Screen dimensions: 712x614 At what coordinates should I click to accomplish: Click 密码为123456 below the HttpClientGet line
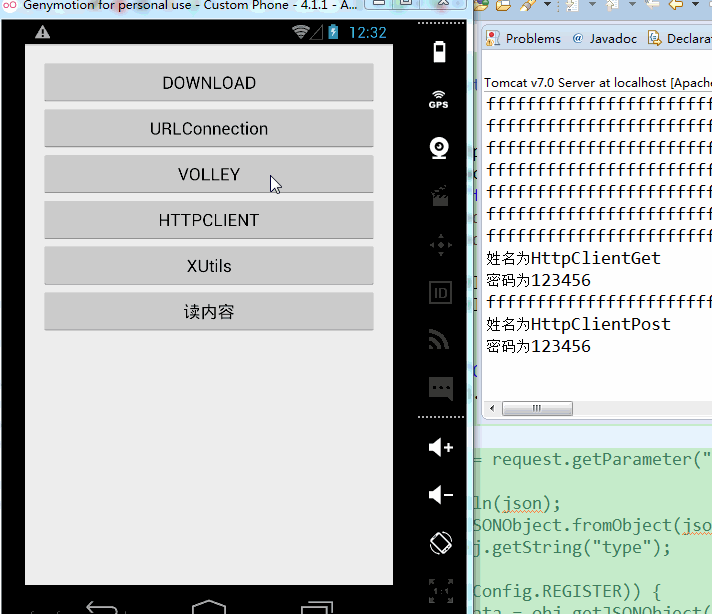538,280
